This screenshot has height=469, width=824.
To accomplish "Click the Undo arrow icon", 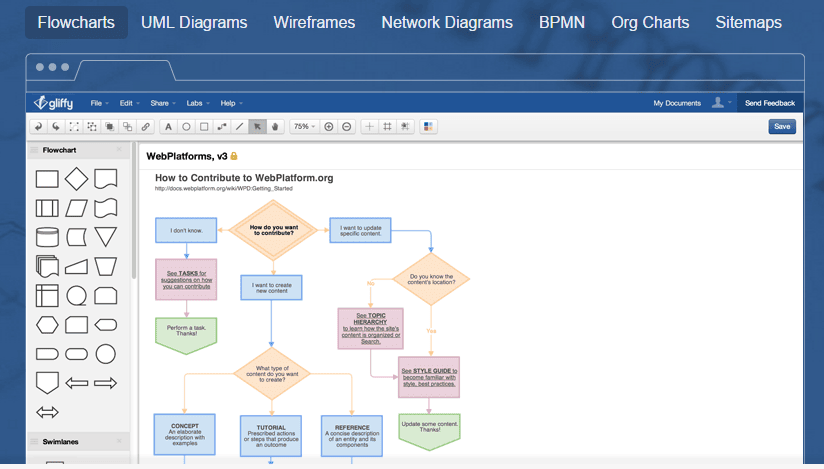I will [38, 127].
